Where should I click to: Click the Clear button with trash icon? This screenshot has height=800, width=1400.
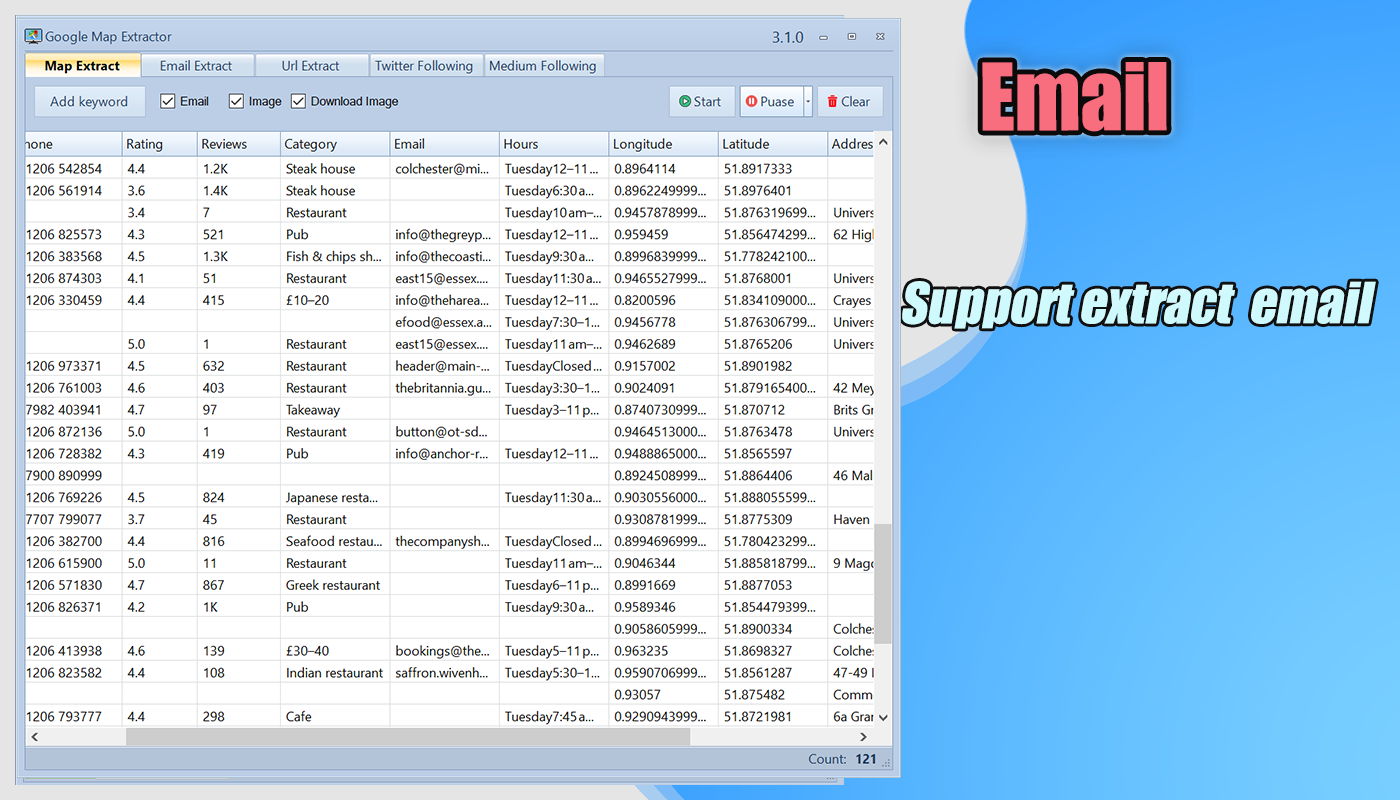pyautogui.click(x=849, y=101)
